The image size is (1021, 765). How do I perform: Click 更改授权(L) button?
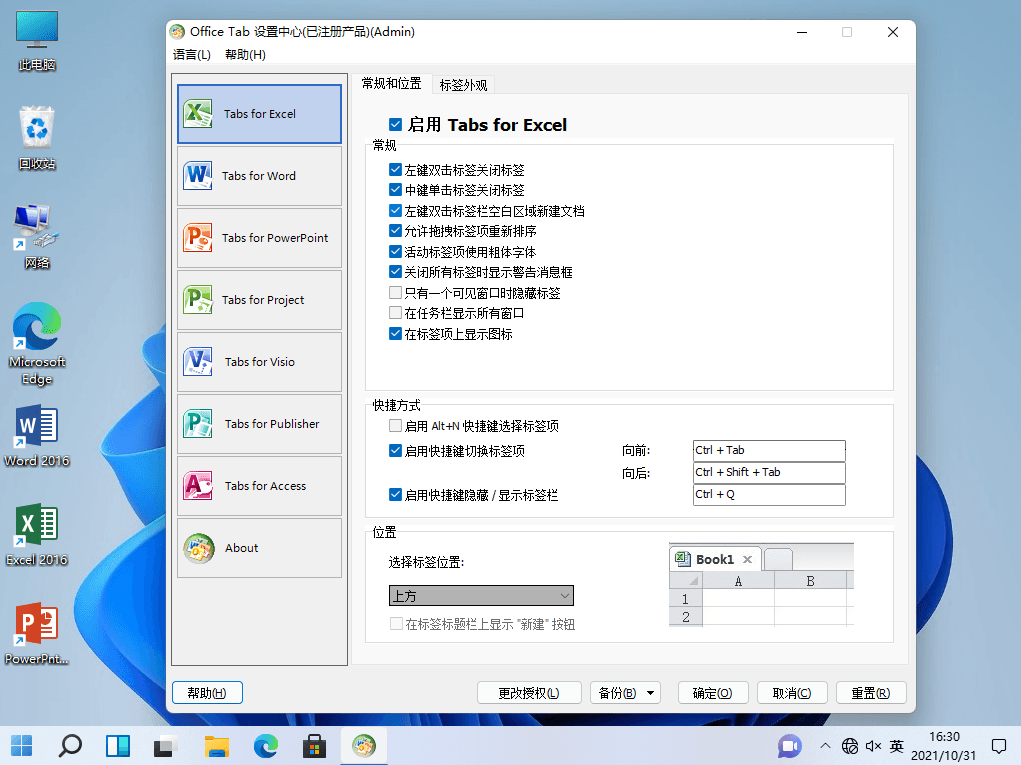(x=529, y=693)
